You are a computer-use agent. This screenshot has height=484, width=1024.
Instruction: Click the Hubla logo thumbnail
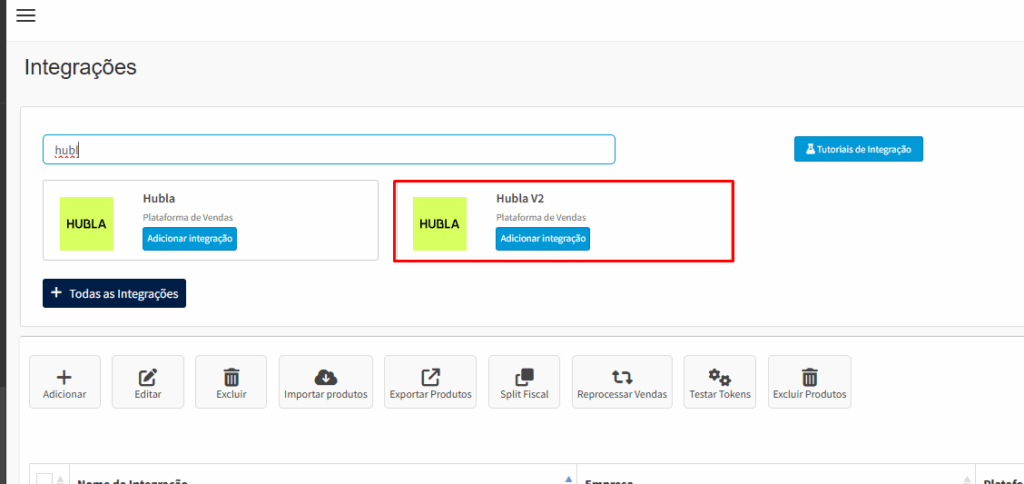coord(86,223)
